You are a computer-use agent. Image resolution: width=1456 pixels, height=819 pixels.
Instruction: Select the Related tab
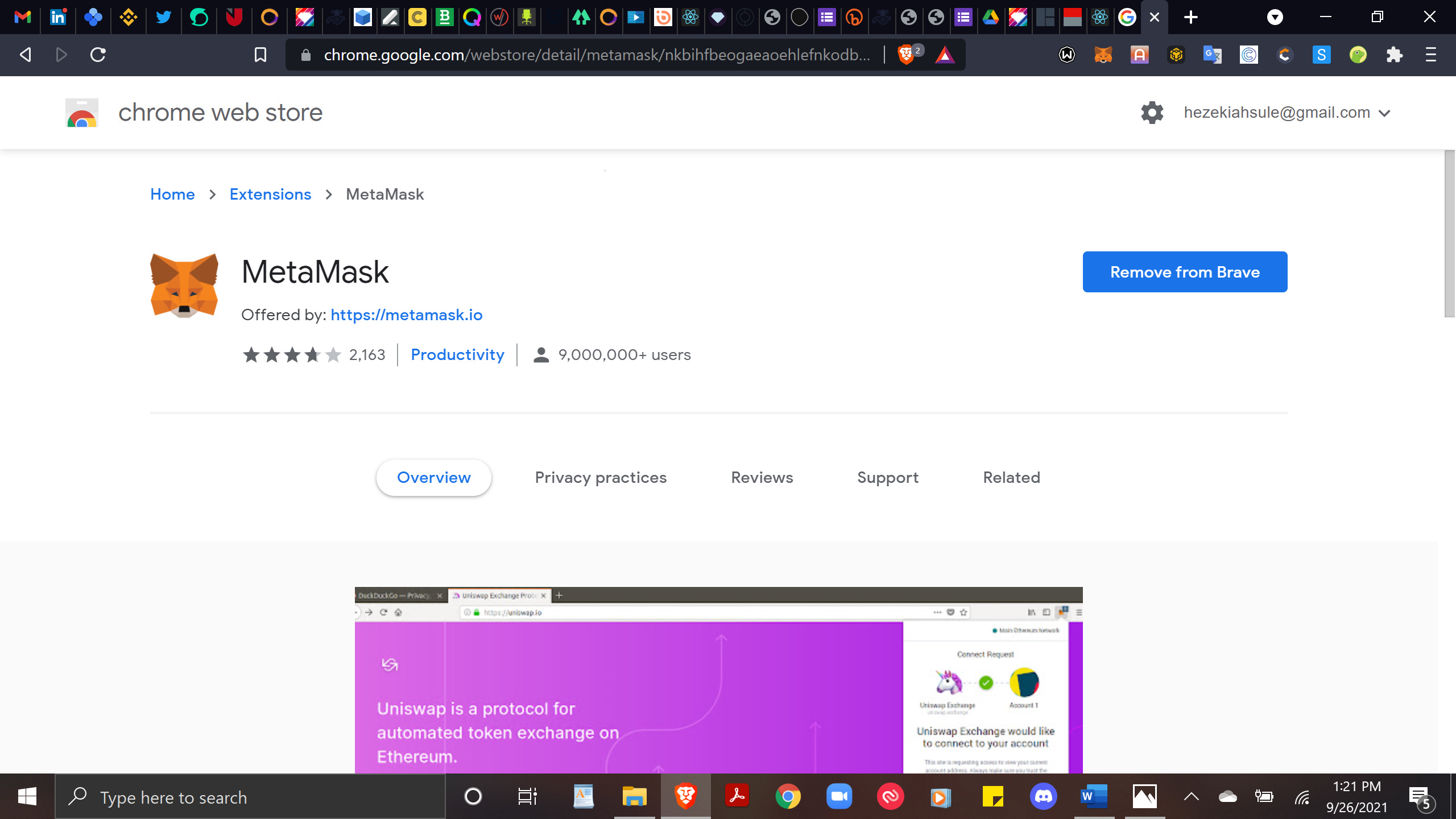pyautogui.click(x=1012, y=478)
